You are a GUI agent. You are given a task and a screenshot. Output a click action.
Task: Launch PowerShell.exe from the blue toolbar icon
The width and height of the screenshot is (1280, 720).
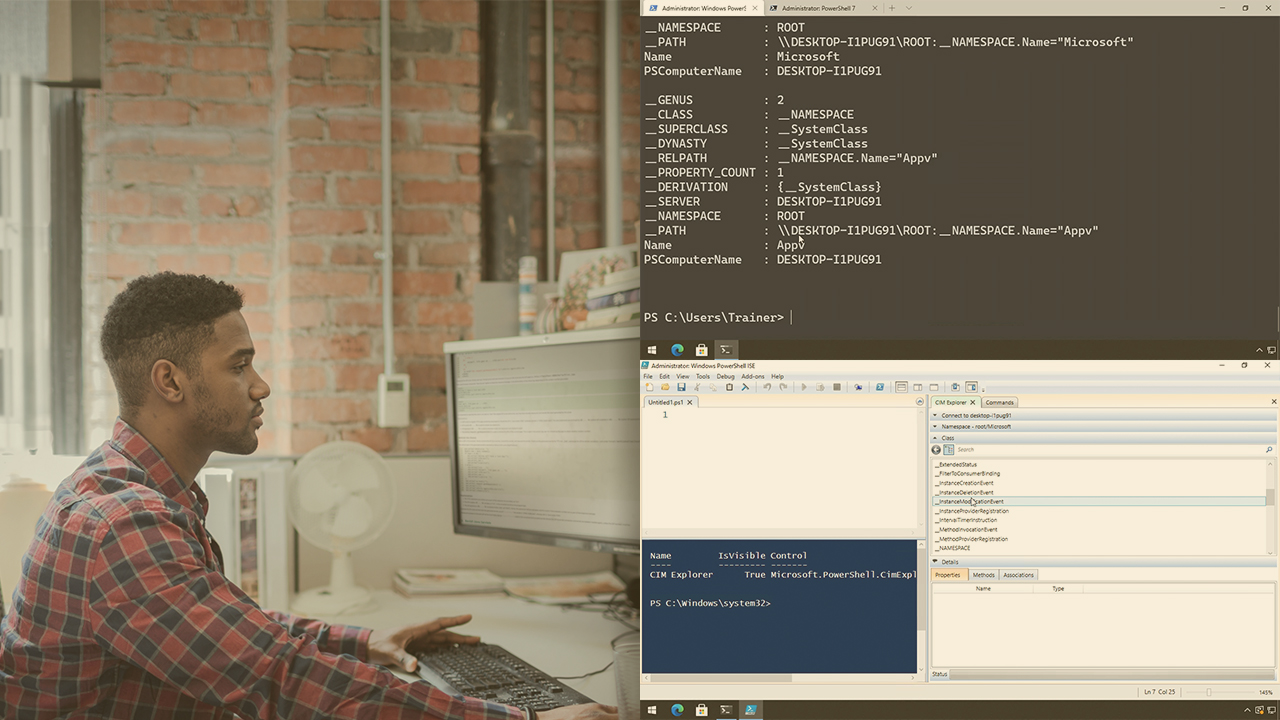coord(879,387)
